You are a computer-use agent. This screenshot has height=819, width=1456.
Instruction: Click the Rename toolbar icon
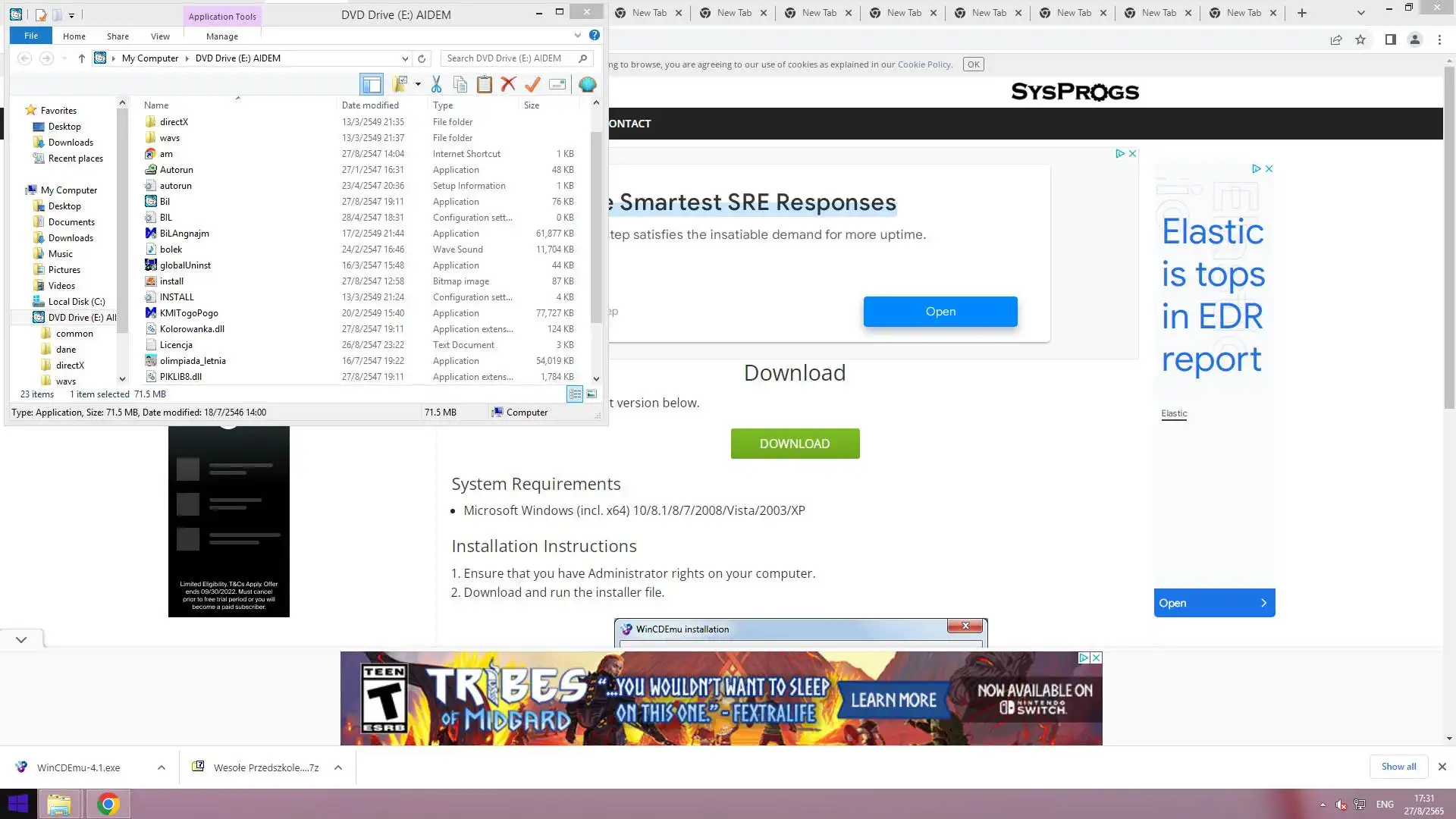[x=557, y=84]
